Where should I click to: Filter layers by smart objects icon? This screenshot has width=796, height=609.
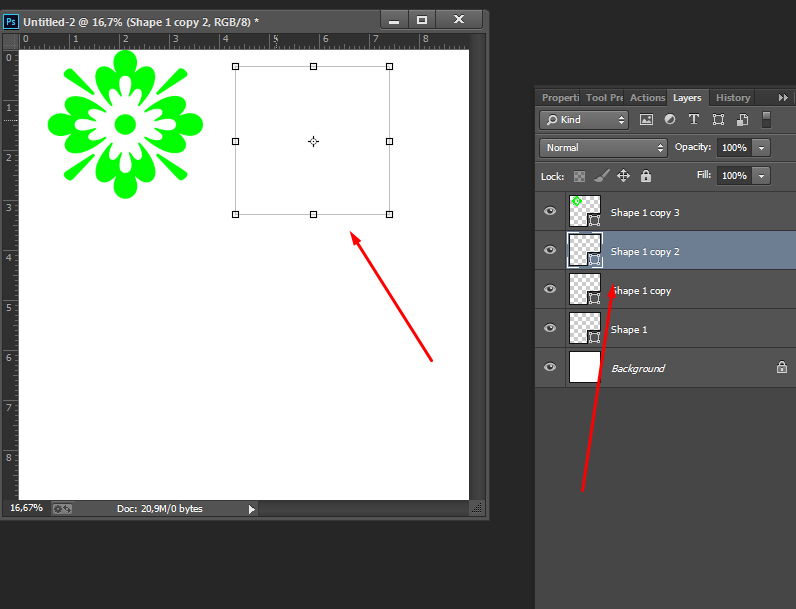(742, 120)
